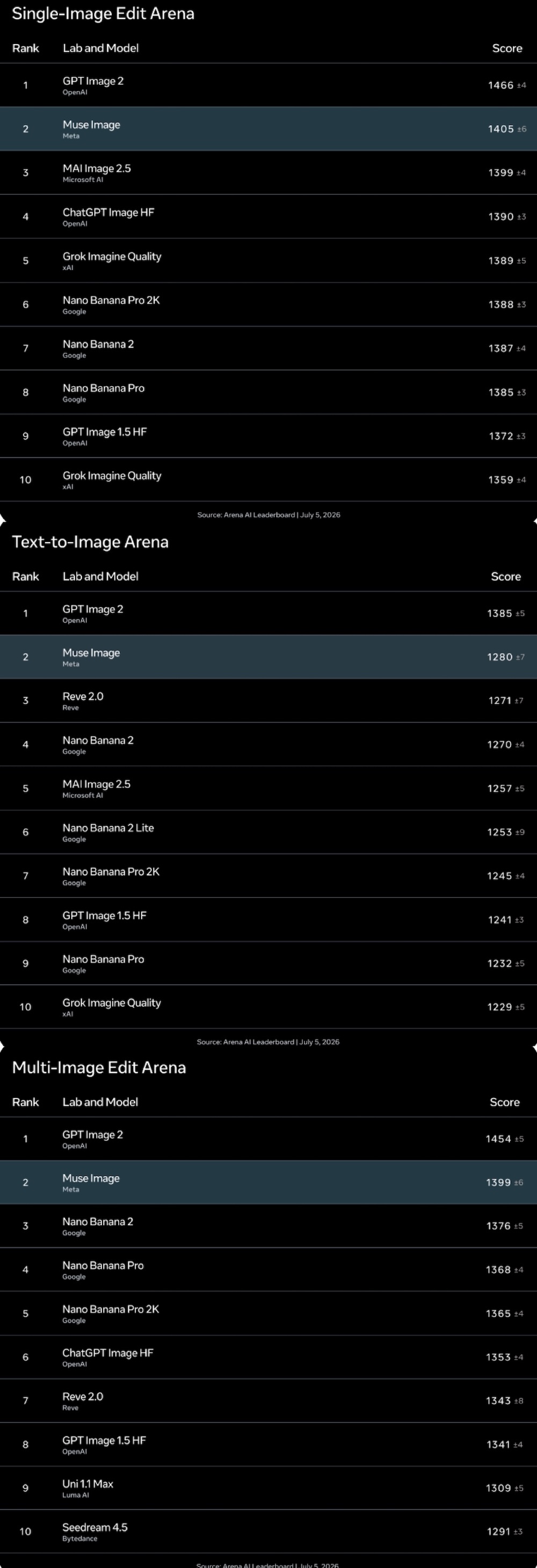Click the Multi-Image Edit Arena heading
537x1568 pixels.
pos(99,1067)
